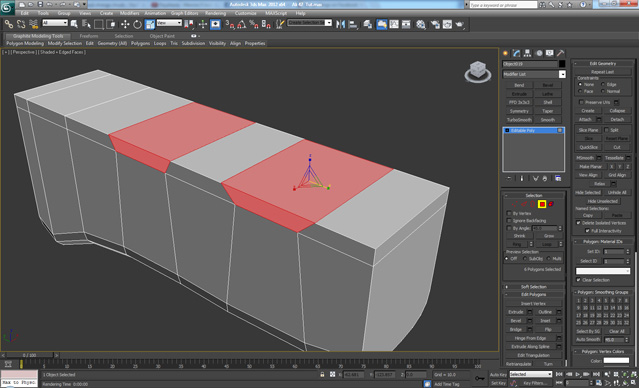Open the Hierarchy command panel tab
The image size is (639, 388).
point(528,53)
